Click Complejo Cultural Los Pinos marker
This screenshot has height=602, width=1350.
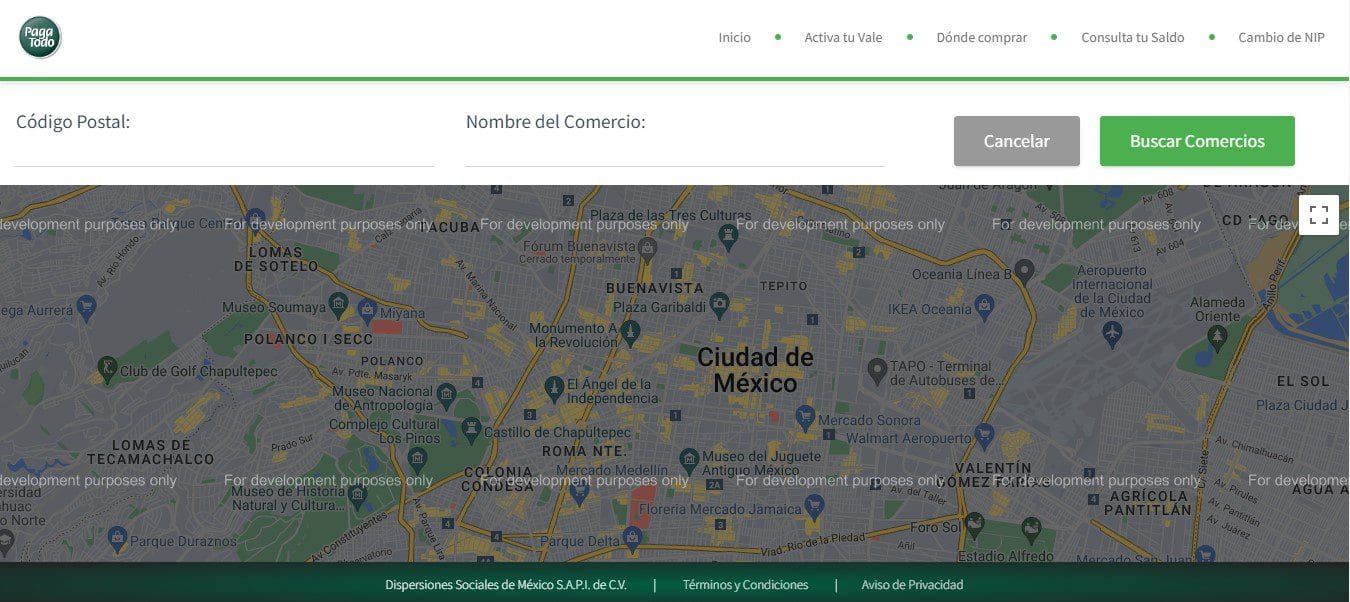tap(418, 459)
